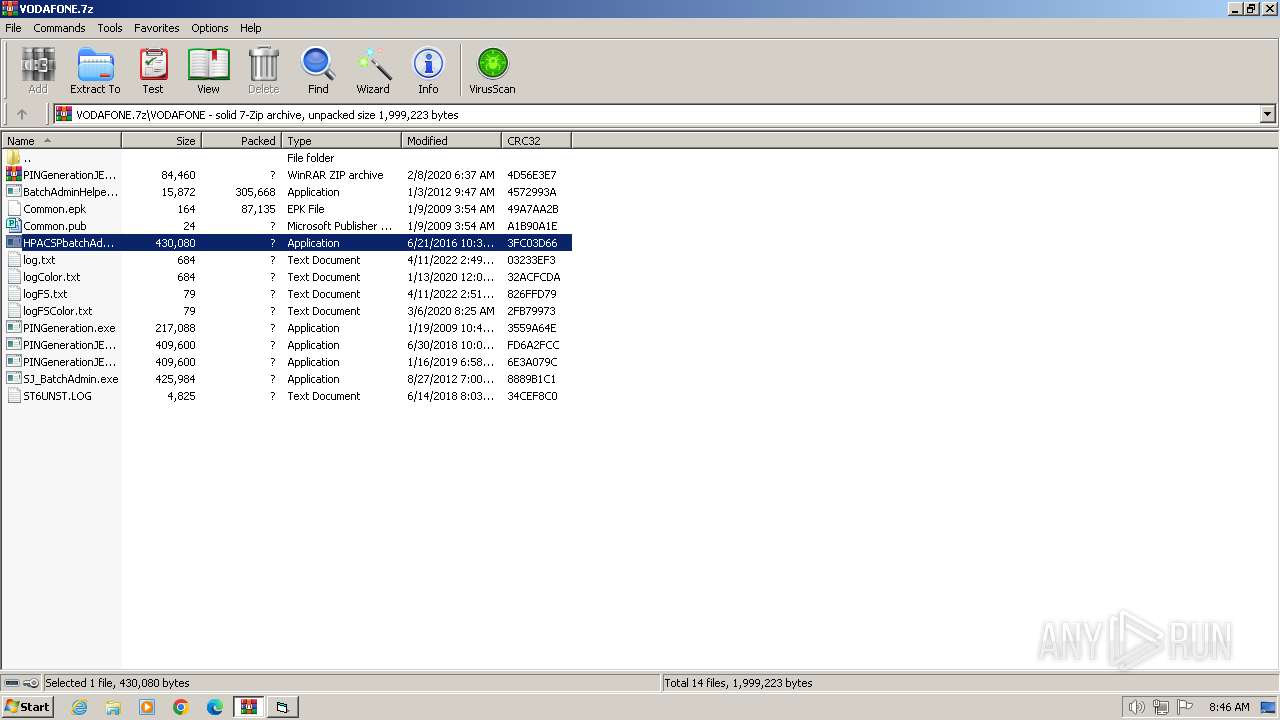Image resolution: width=1280 pixels, height=720 pixels.
Task: Open Internet Explorer from taskbar
Action: 79,707
